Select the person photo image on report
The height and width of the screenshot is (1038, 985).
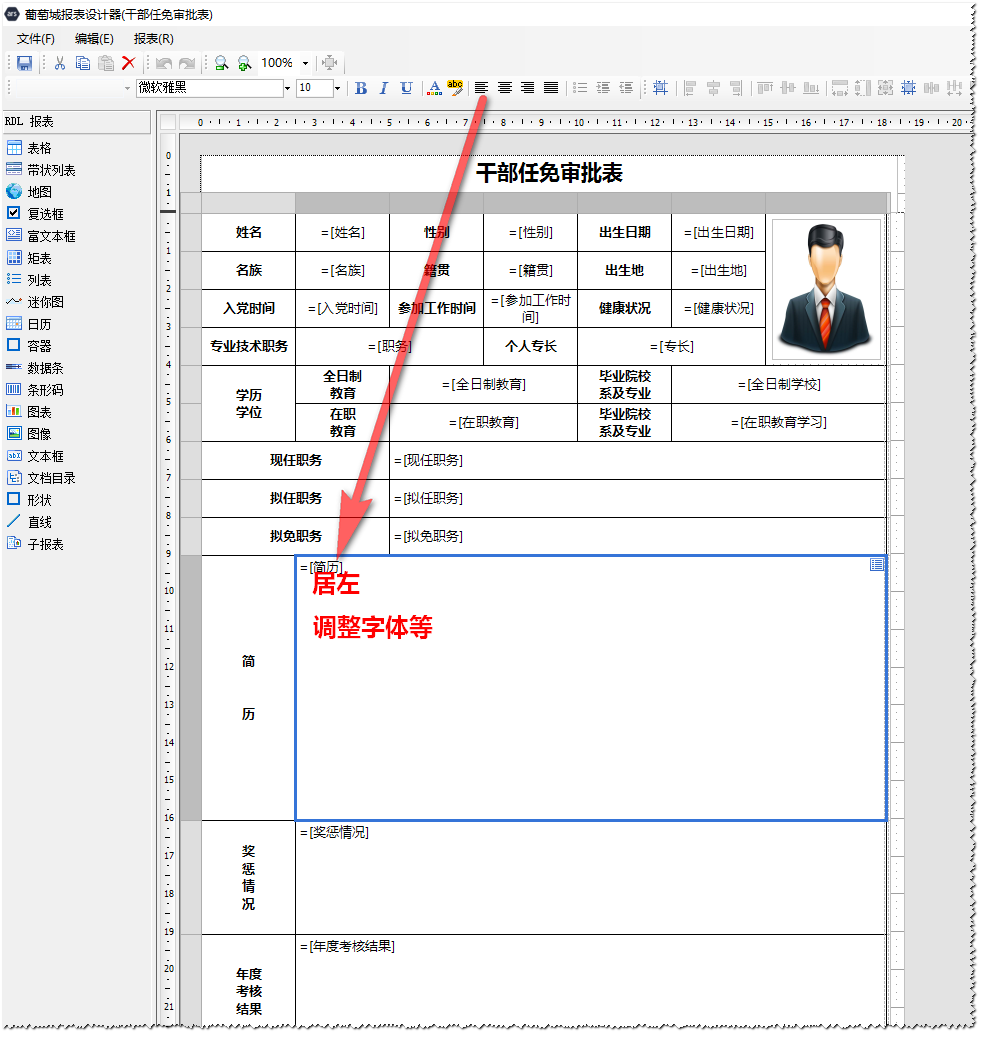click(825, 289)
